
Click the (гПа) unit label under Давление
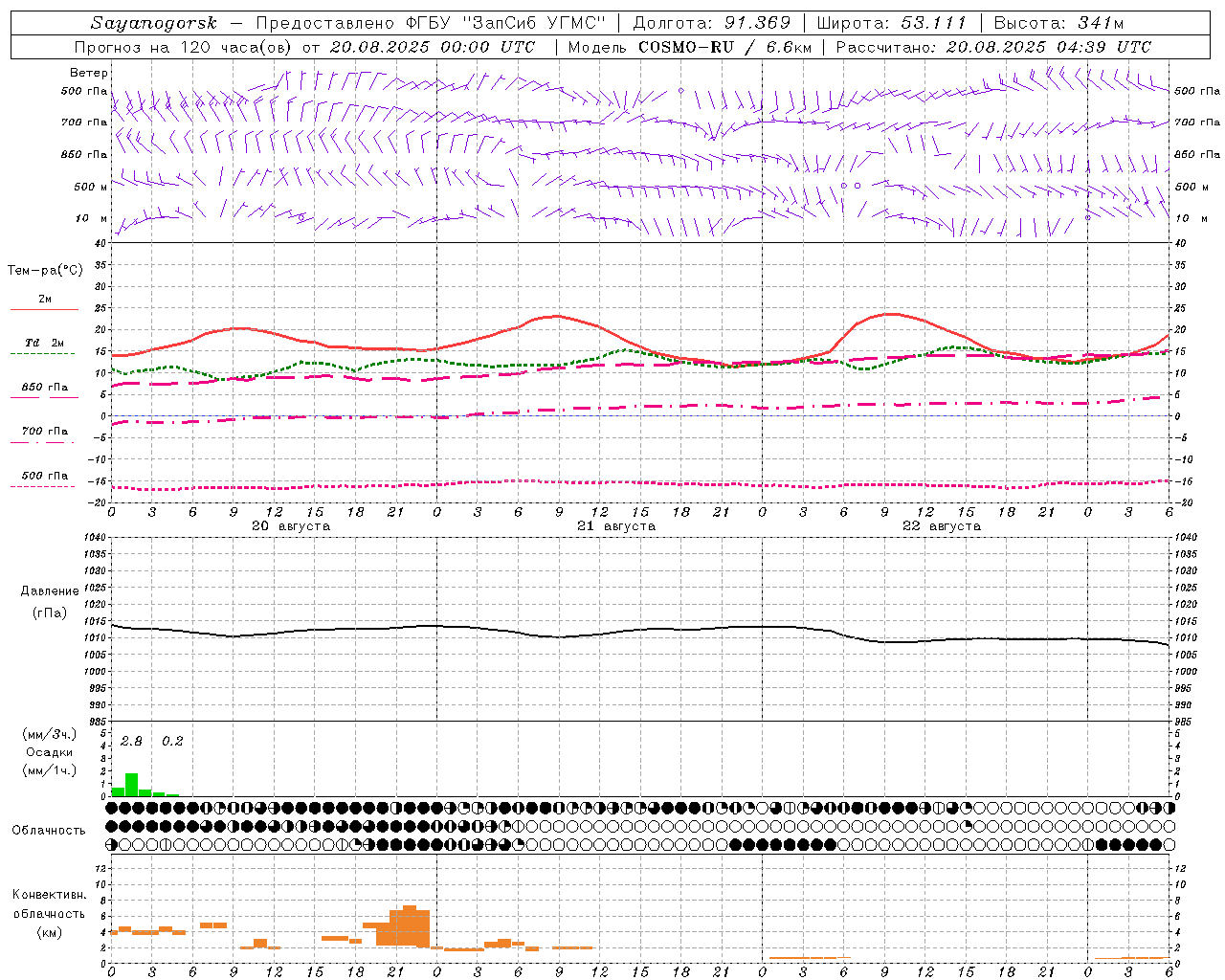point(50,612)
